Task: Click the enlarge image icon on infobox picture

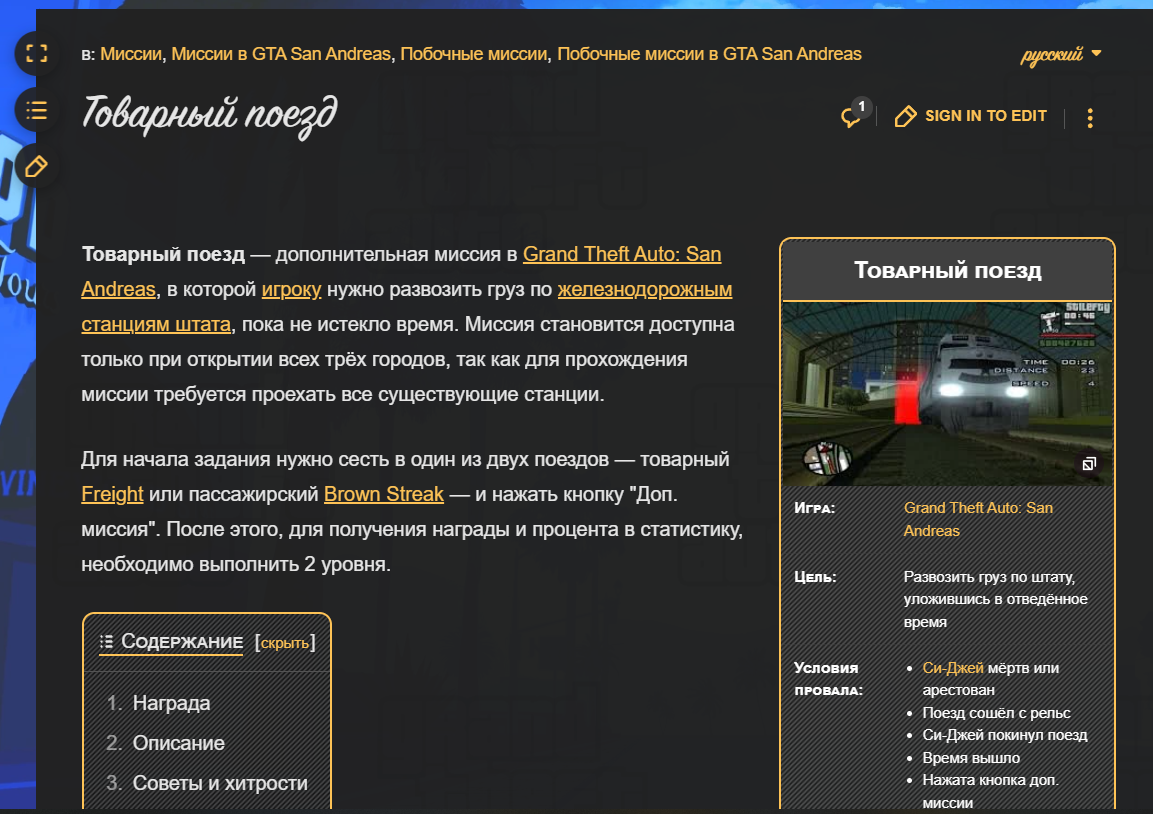Action: pos(1089,463)
